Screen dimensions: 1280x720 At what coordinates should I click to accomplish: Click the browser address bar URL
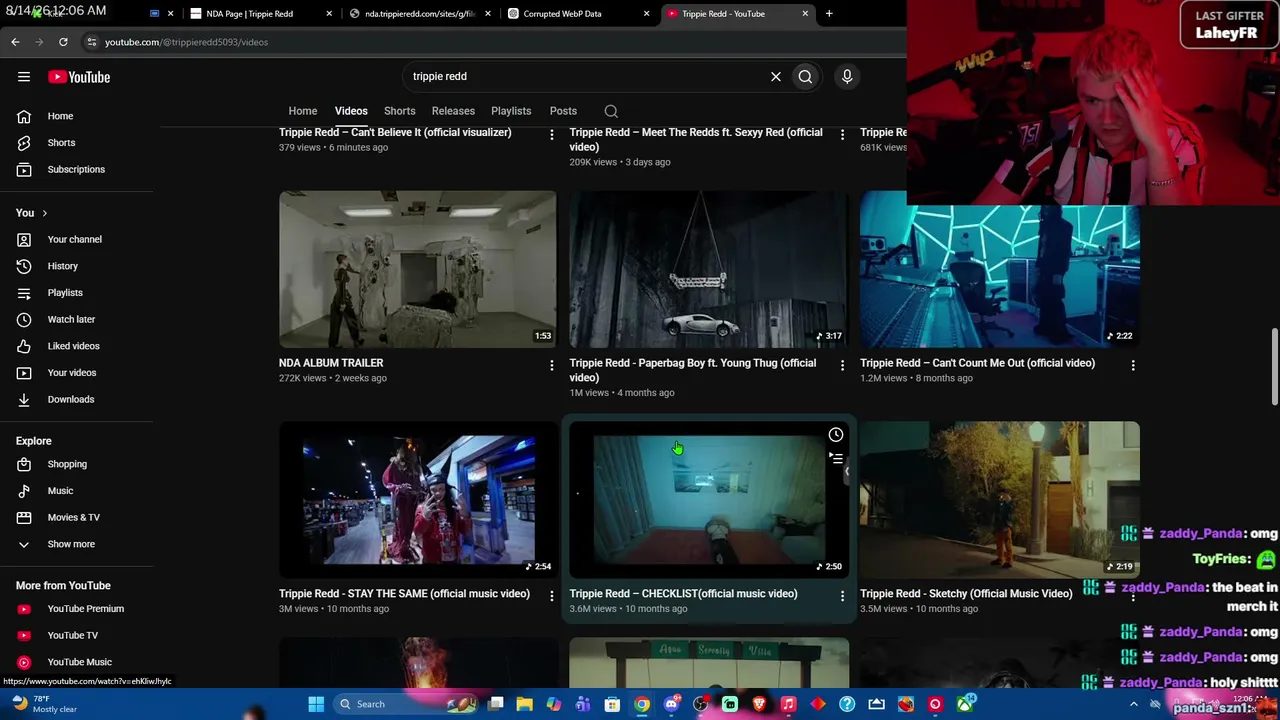point(186,42)
